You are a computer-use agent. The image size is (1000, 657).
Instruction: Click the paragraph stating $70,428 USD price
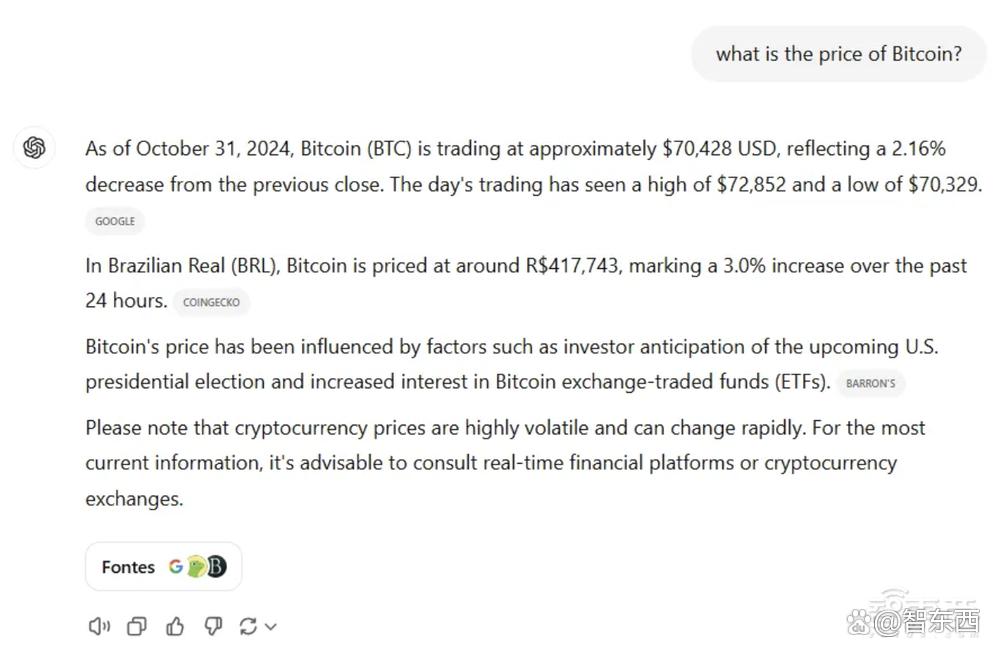[534, 166]
